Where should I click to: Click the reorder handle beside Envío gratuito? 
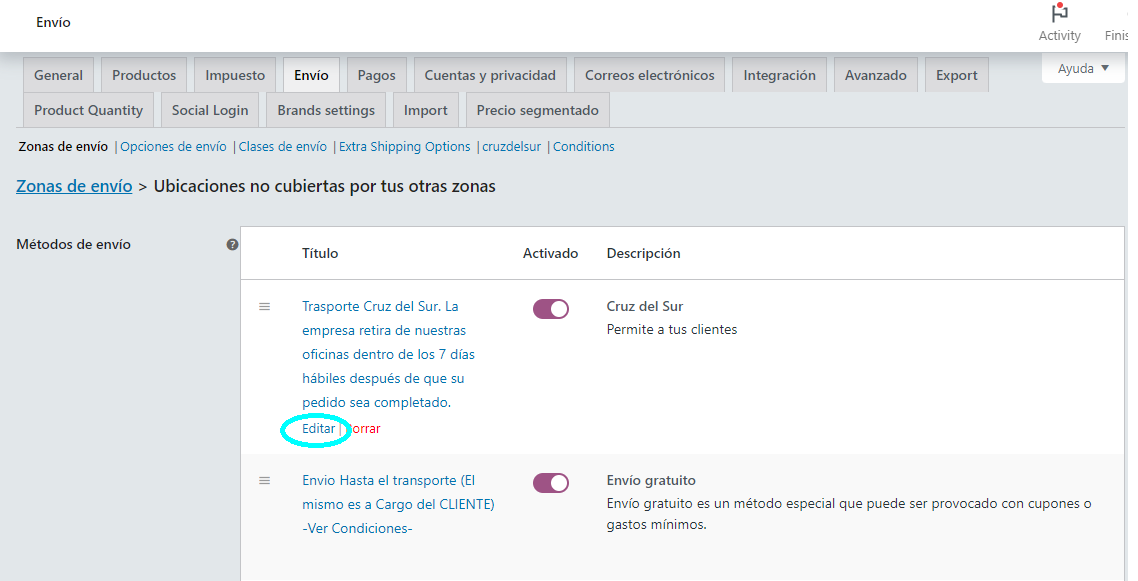pos(265,480)
